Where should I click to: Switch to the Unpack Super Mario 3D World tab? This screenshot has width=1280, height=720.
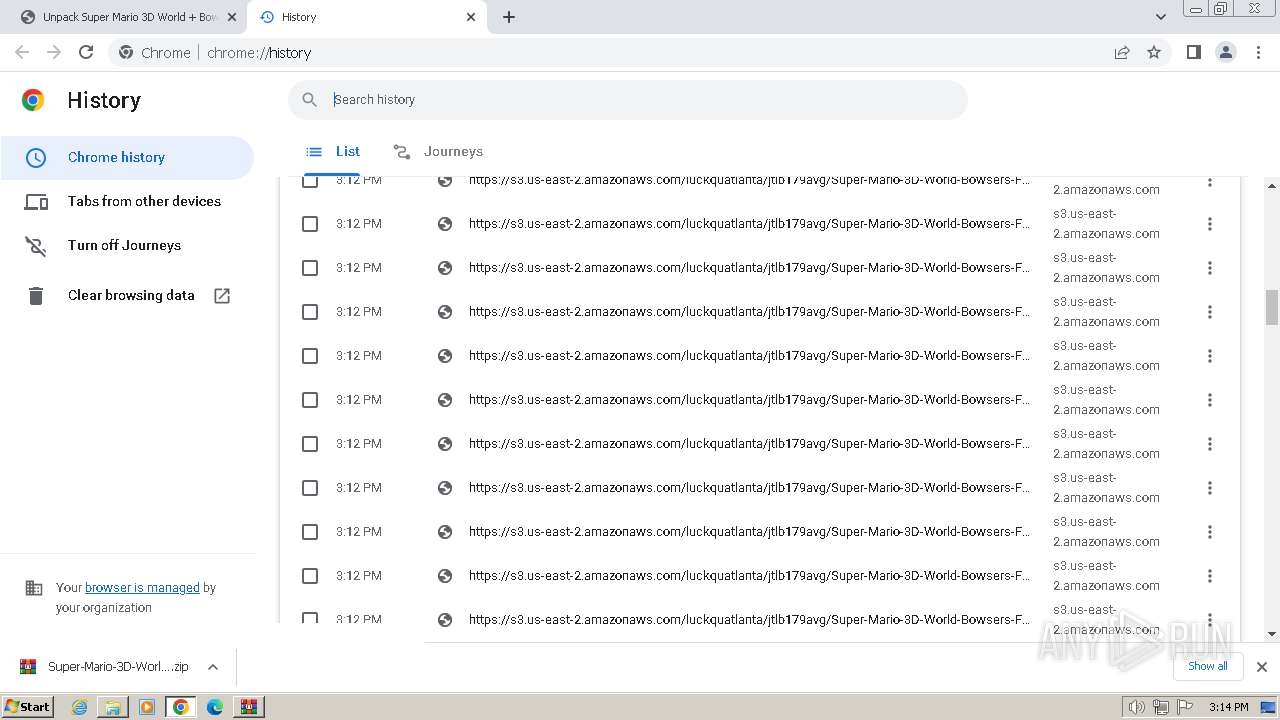click(x=126, y=17)
